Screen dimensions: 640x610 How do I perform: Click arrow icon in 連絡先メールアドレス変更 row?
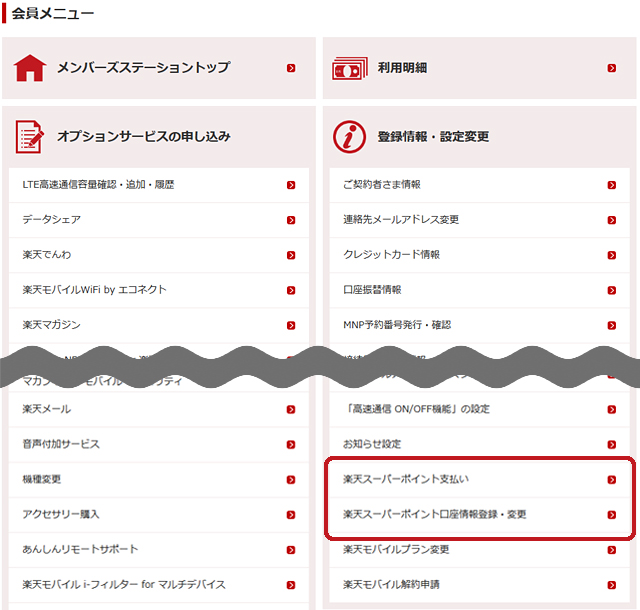coord(611,220)
